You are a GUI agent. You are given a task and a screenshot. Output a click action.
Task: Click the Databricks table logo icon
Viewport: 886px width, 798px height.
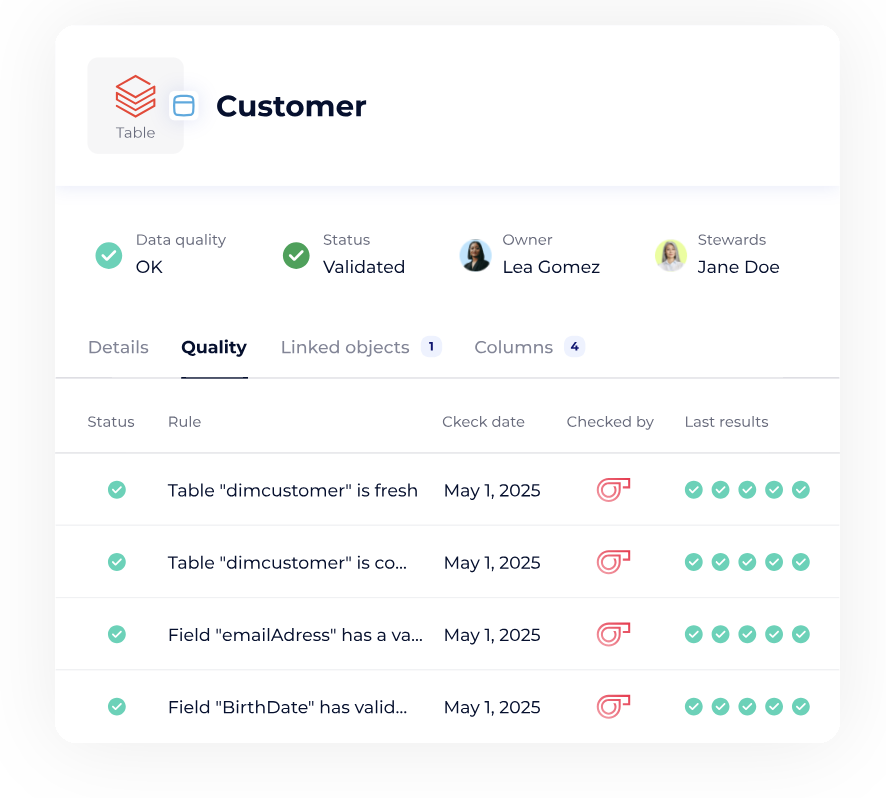click(x=135, y=97)
